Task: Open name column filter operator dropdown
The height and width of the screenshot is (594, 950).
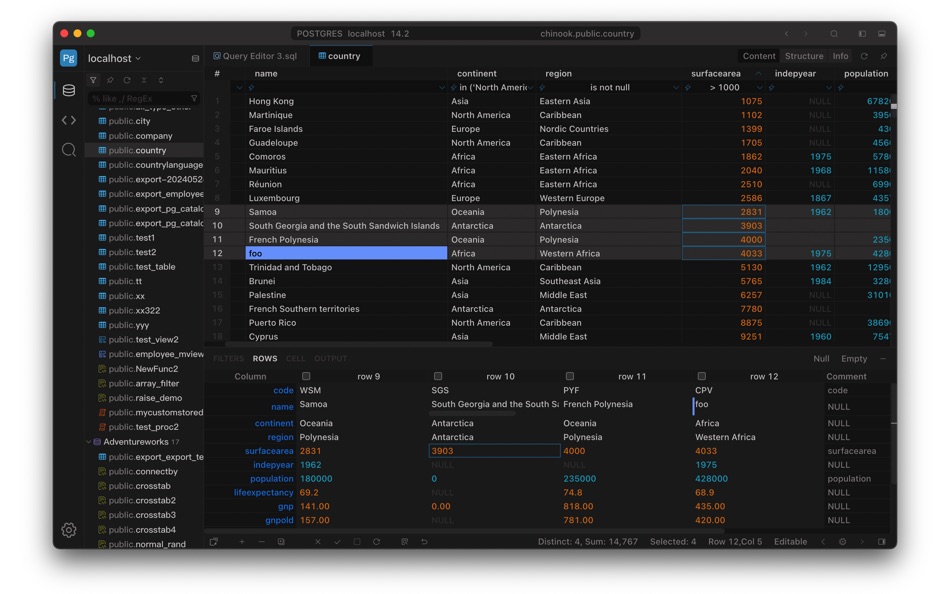Action: 442,87
